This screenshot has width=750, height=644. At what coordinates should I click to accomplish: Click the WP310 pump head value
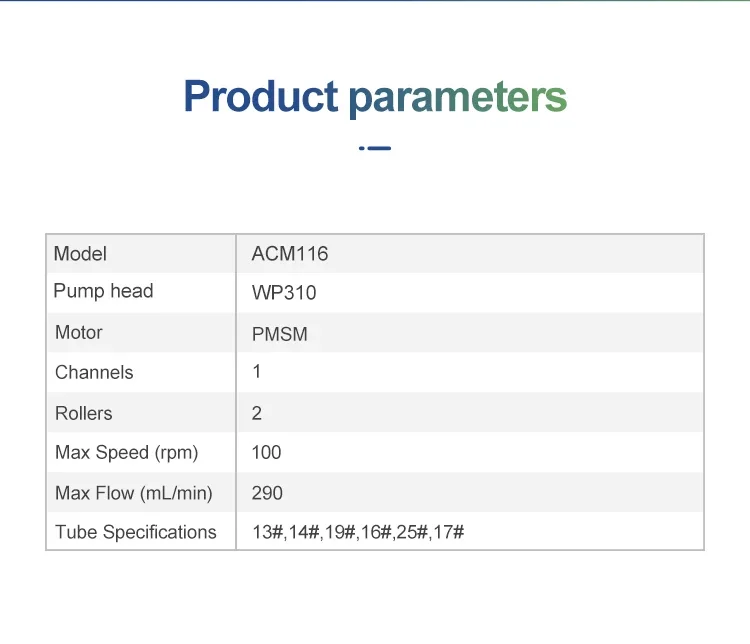284,294
